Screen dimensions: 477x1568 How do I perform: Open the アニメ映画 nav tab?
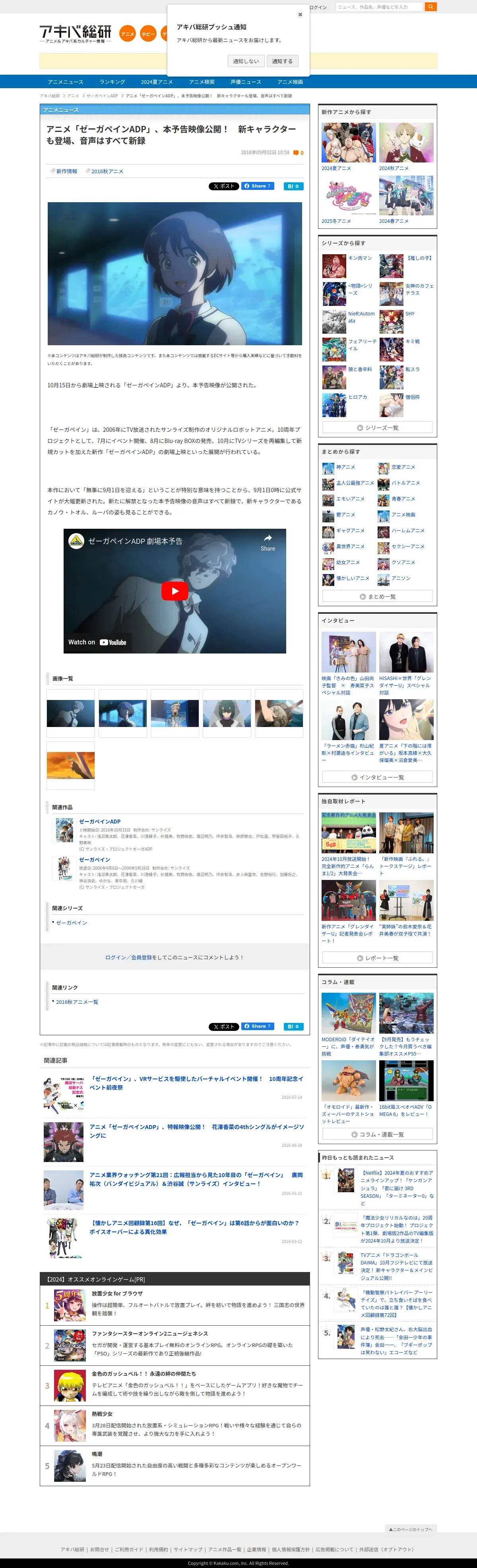click(290, 81)
